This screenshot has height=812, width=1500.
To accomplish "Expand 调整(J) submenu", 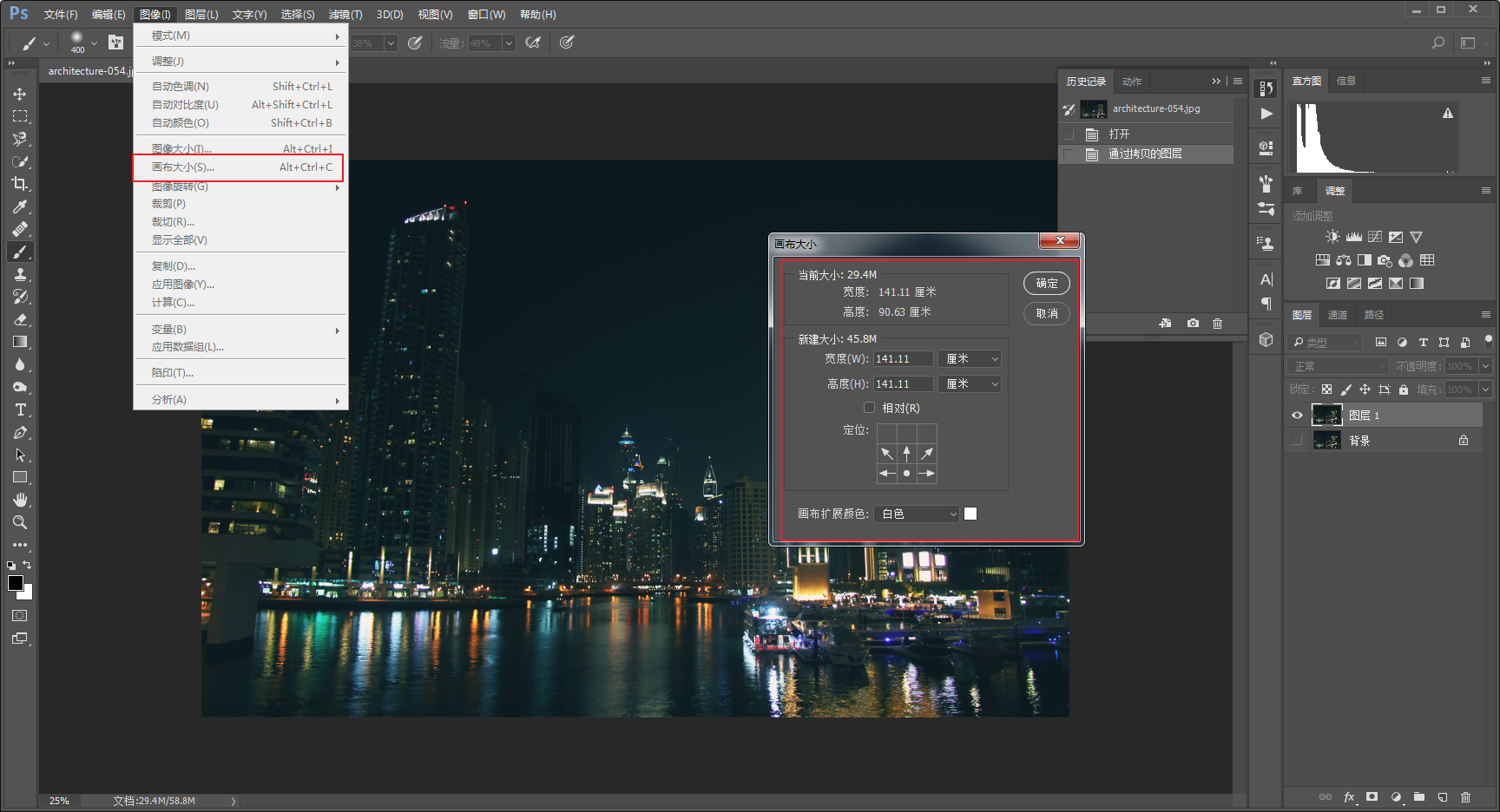I will point(240,62).
